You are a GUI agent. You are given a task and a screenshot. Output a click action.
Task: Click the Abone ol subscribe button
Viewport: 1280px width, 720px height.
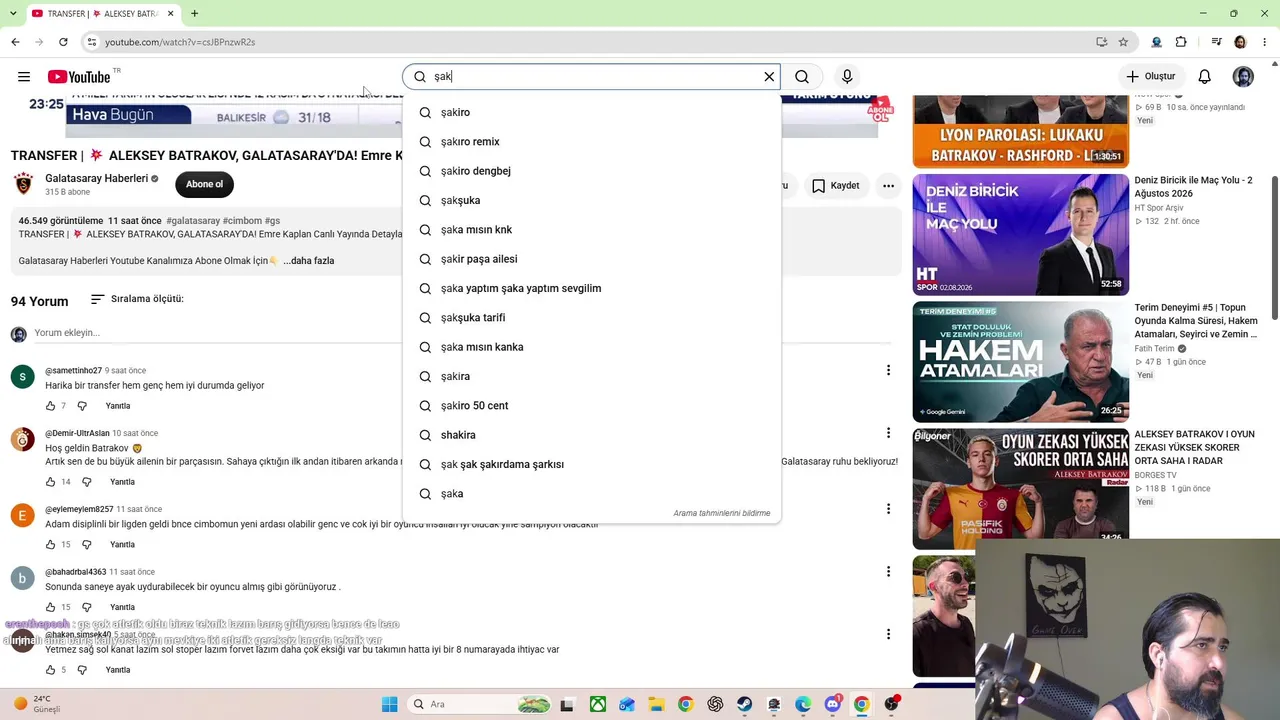[204, 184]
